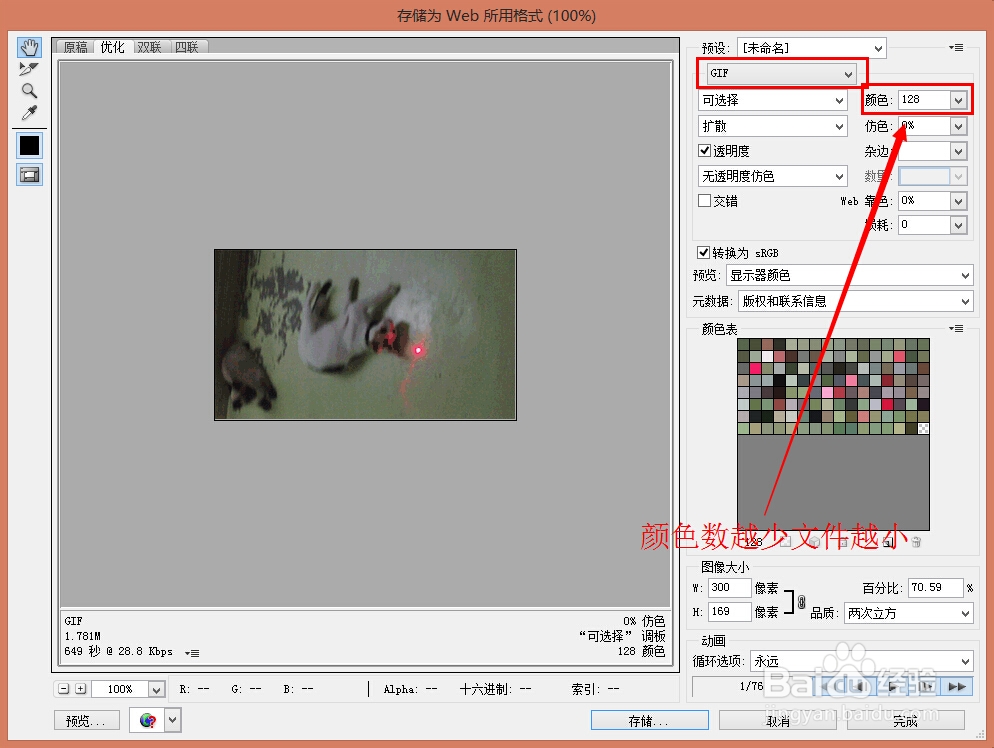Open the 扩散 dither method dropdown

pos(772,126)
